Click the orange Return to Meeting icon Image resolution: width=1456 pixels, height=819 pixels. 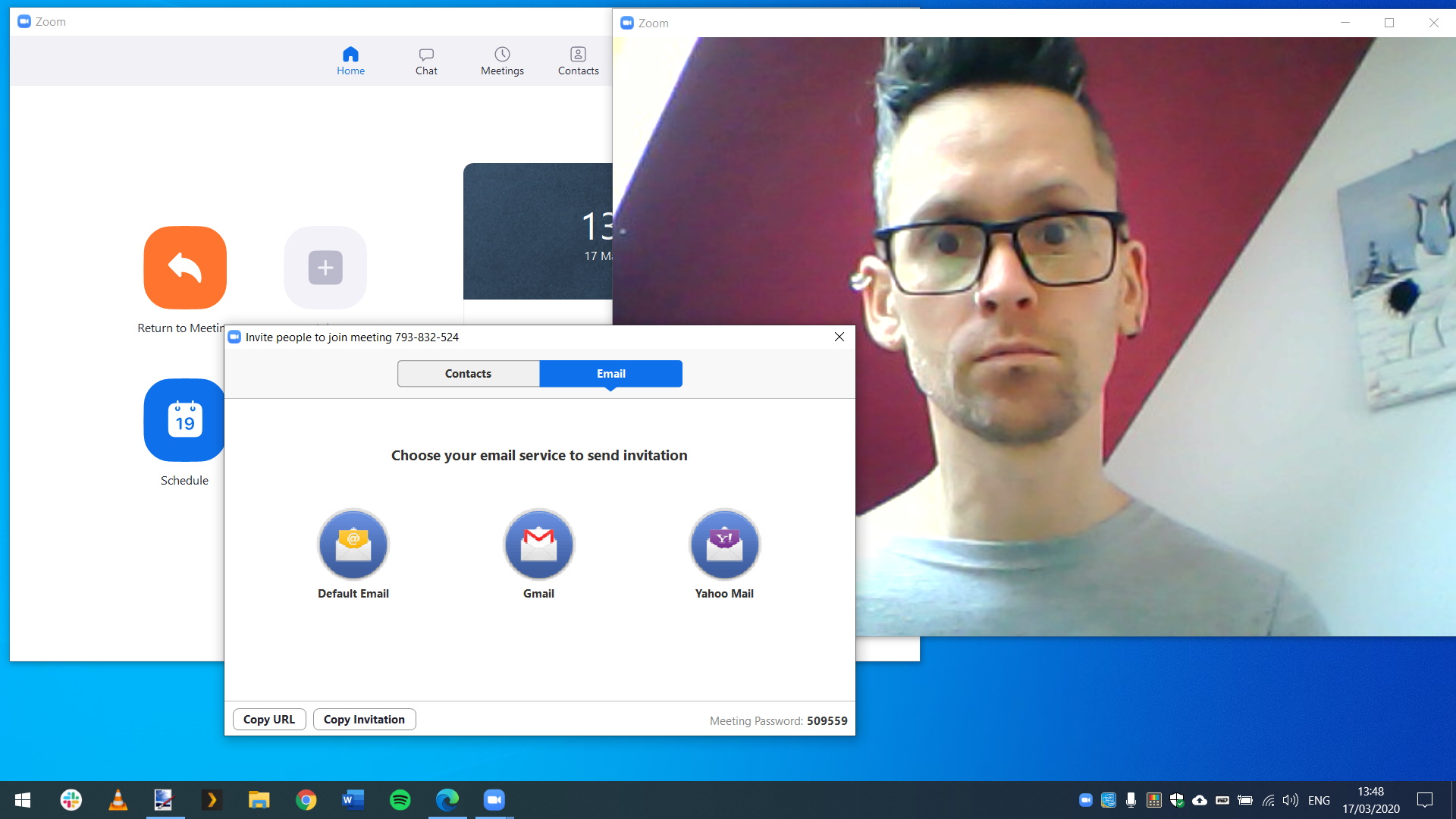click(x=185, y=268)
